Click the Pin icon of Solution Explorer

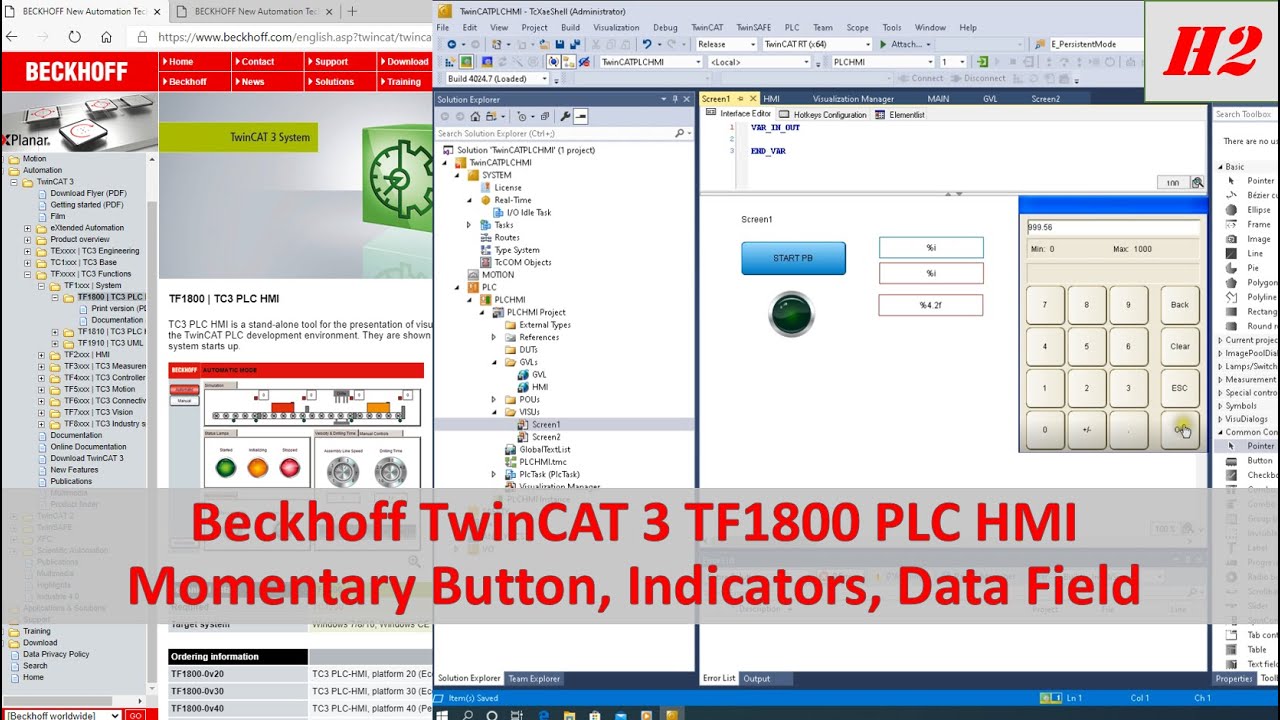point(675,99)
